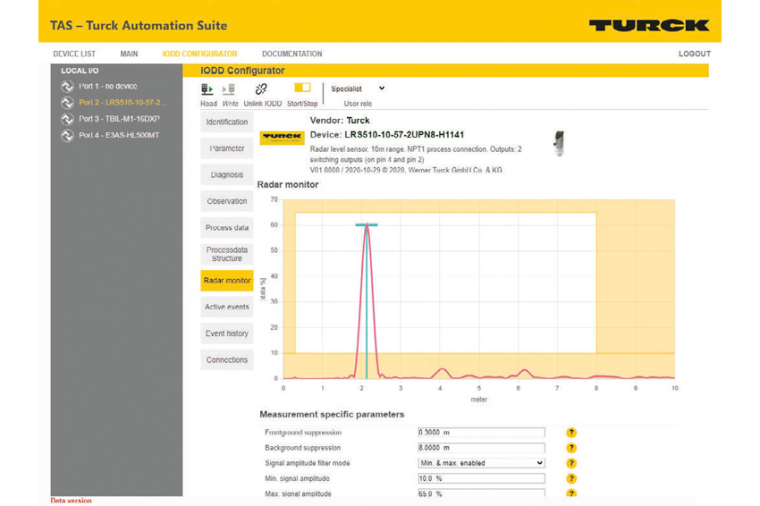The height and width of the screenshot is (506, 760).
Task: Click the Write to device icon
Action: pos(229,89)
